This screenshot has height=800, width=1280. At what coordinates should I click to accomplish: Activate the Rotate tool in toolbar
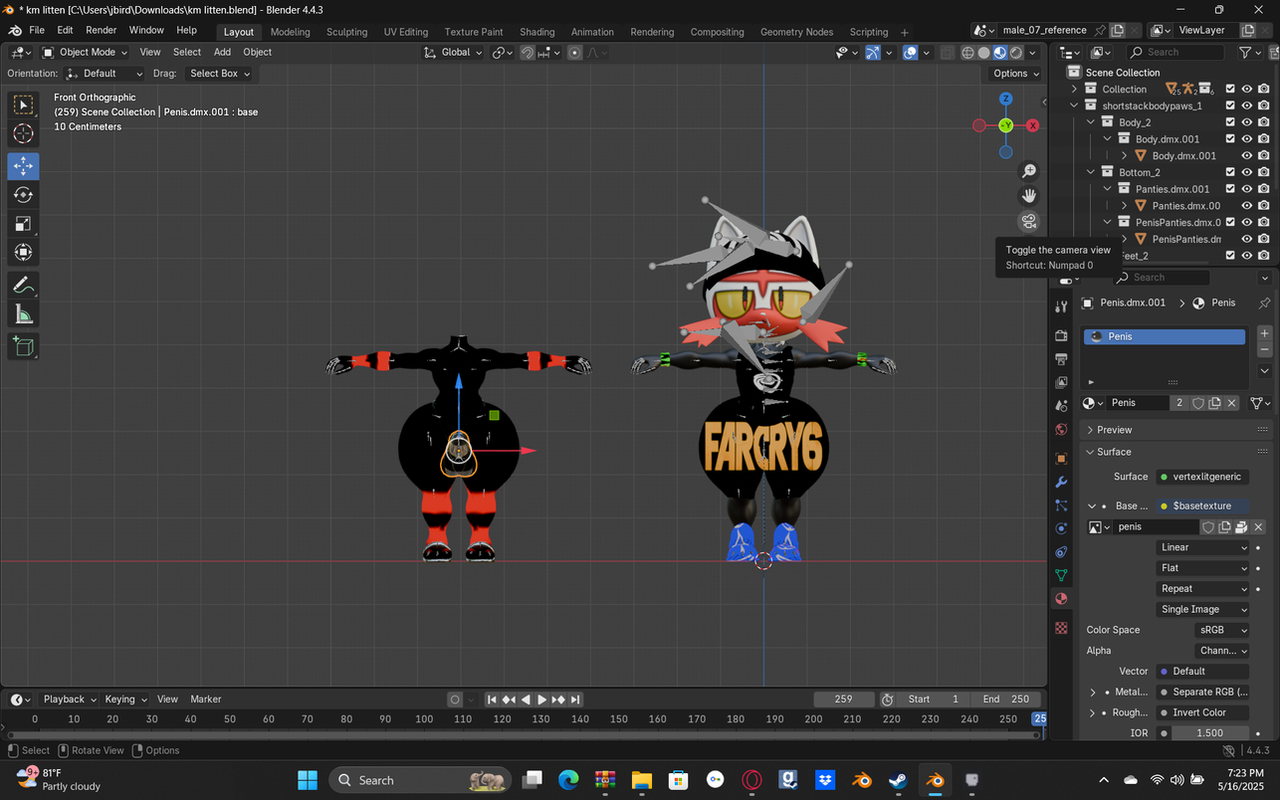[23, 195]
